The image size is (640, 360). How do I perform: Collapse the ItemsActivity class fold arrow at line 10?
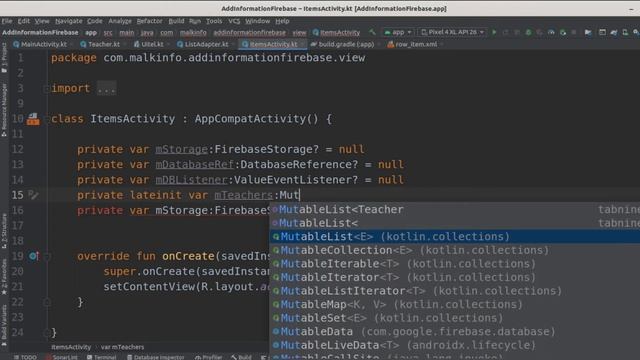point(47,119)
